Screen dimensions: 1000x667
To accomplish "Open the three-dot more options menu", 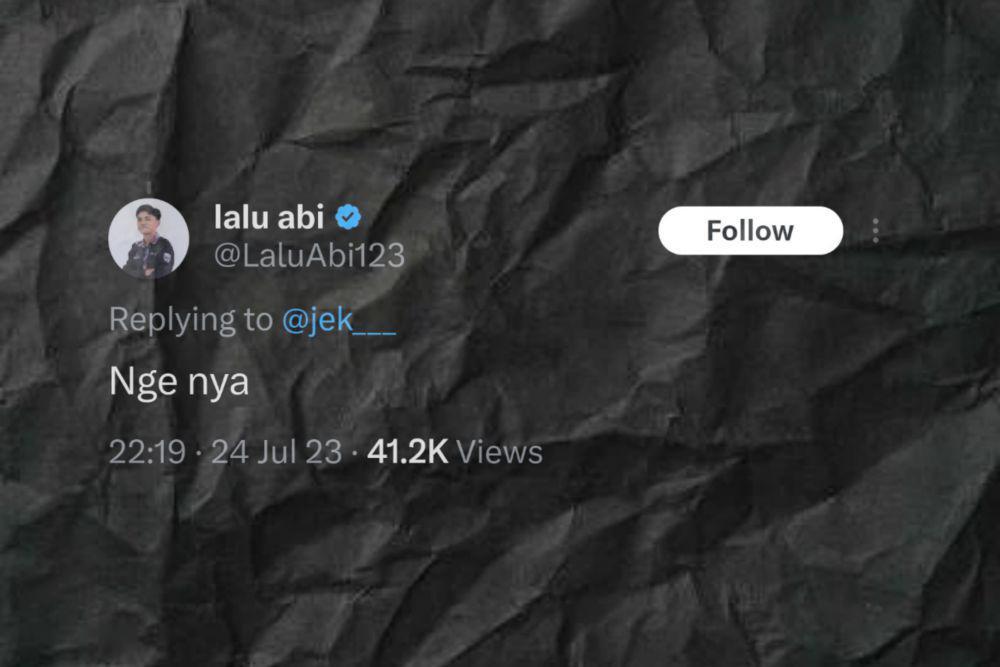I will pos(876,230).
